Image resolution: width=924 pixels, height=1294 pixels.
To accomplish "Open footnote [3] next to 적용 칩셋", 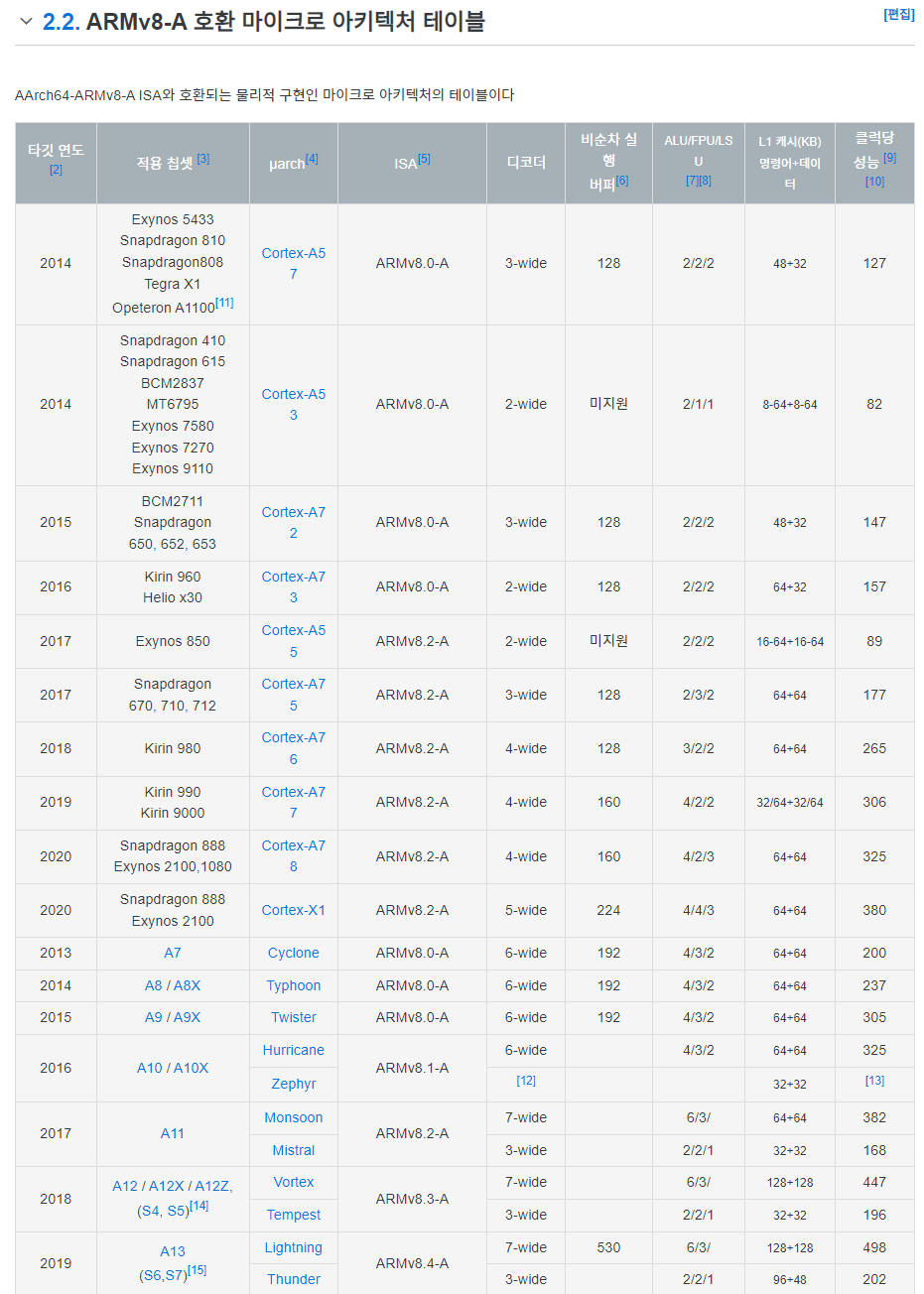I will (x=203, y=158).
